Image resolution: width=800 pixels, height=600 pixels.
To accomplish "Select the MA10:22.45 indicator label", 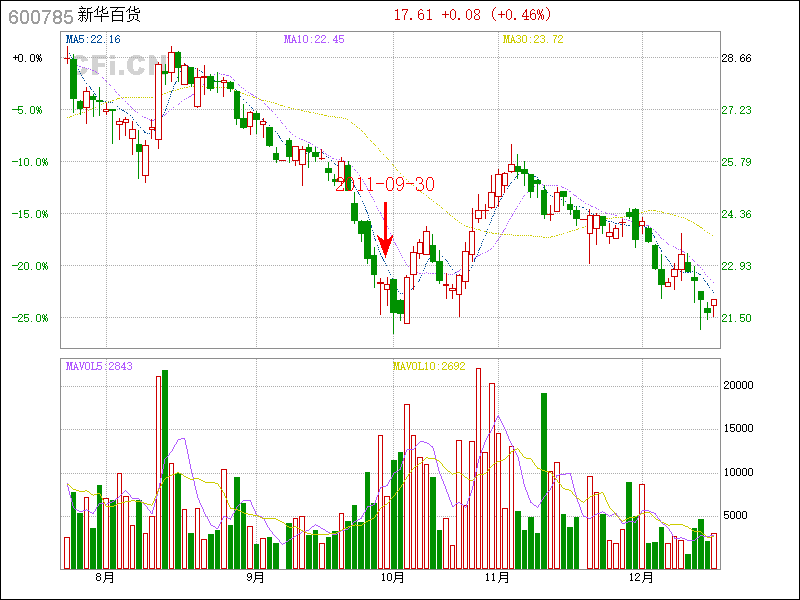I will [314, 40].
